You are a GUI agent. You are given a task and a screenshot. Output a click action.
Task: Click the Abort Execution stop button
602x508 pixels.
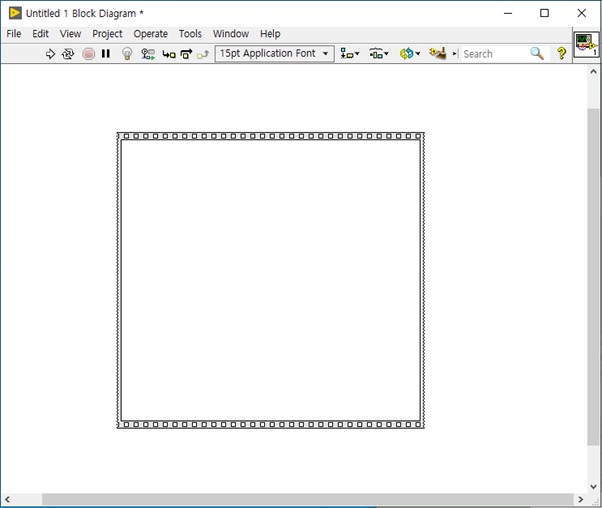click(88, 54)
